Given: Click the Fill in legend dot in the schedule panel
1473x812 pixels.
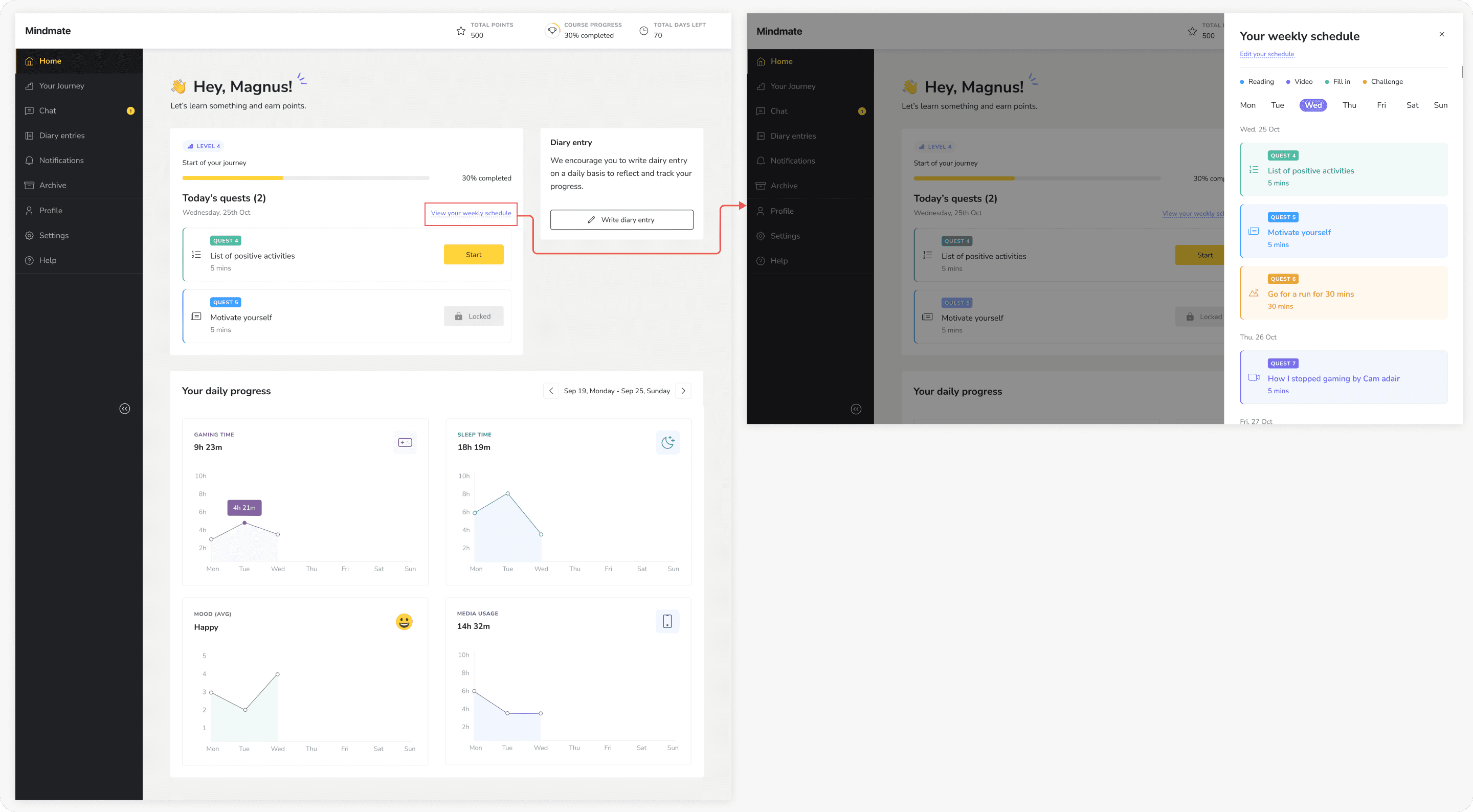Looking at the screenshot, I should (x=1327, y=82).
